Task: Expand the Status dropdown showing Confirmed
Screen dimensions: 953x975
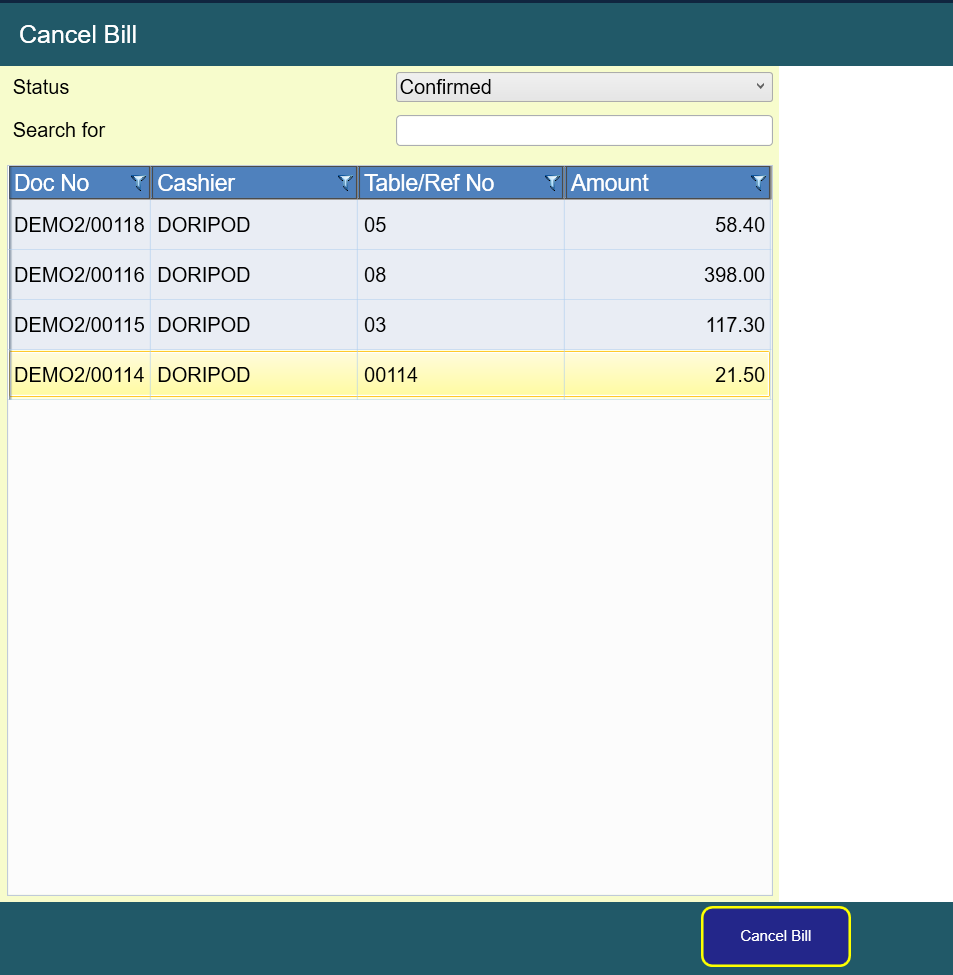Action: pyautogui.click(x=584, y=87)
